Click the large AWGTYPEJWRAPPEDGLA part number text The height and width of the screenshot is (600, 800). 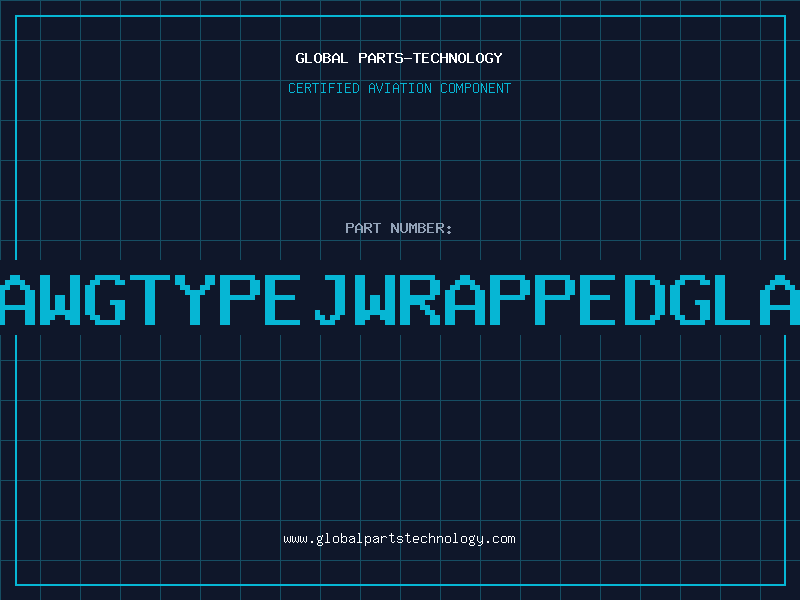click(400, 299)
